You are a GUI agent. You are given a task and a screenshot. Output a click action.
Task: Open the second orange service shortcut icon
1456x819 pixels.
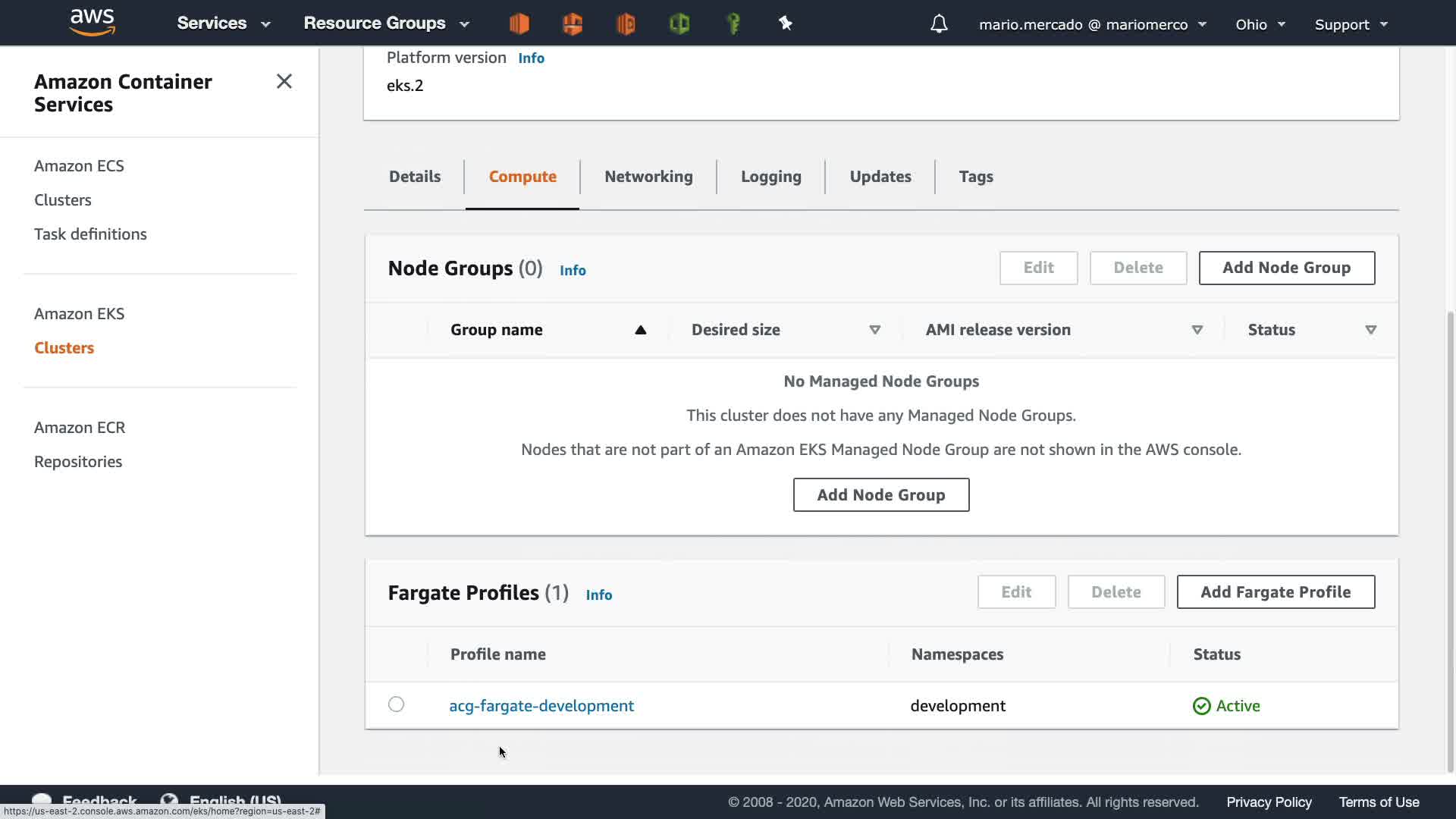(x=573, y=24)
